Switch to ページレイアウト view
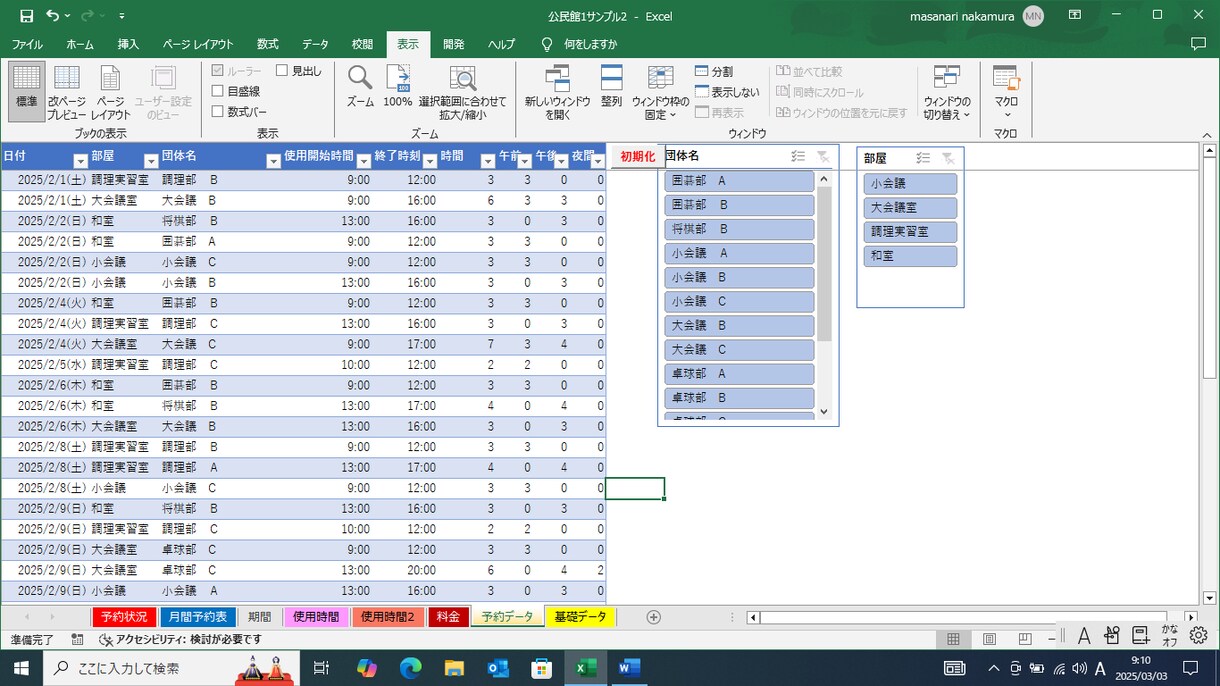This screenshot has height=686, width=1220. point(111,91)
